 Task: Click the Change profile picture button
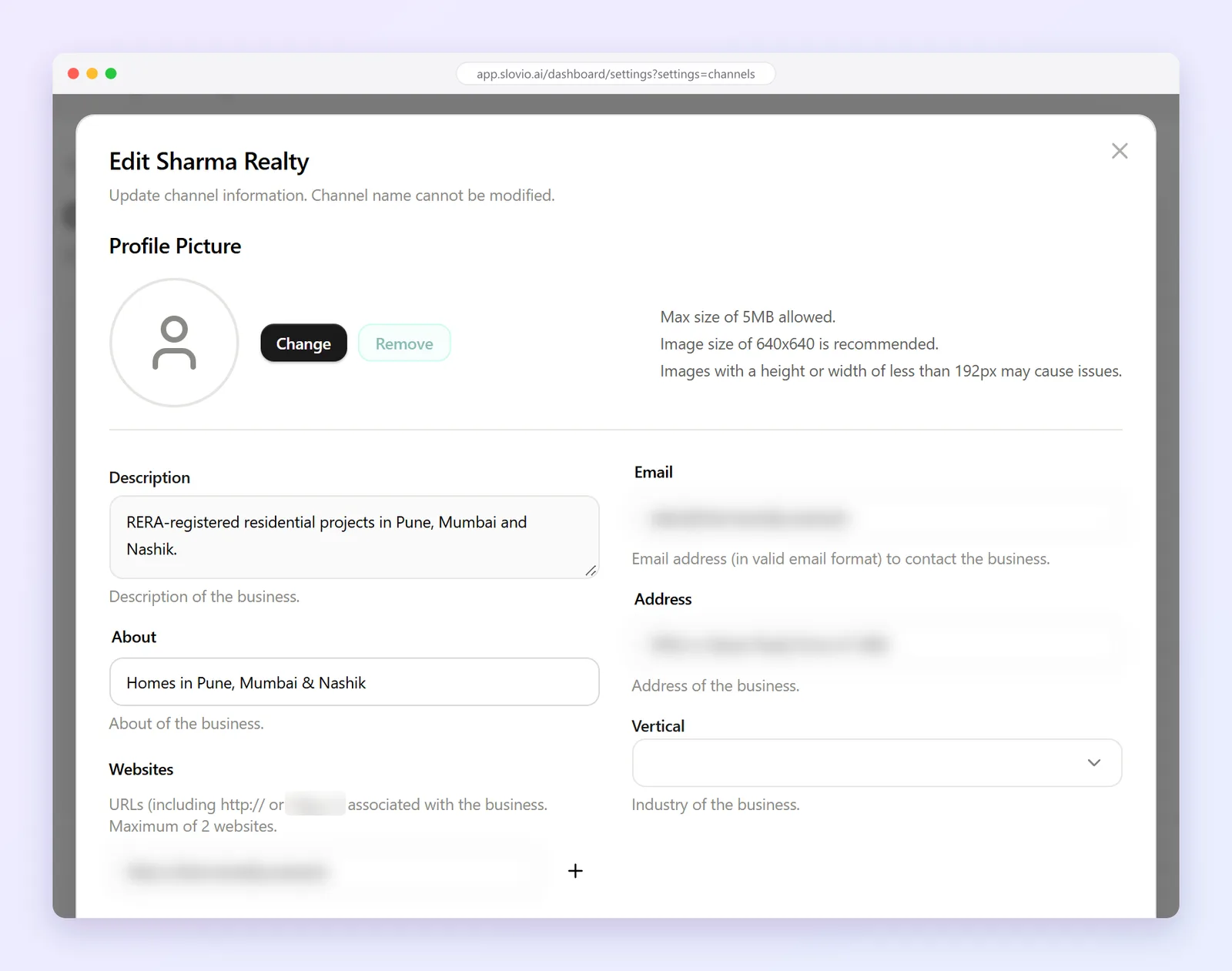[303, 343]
